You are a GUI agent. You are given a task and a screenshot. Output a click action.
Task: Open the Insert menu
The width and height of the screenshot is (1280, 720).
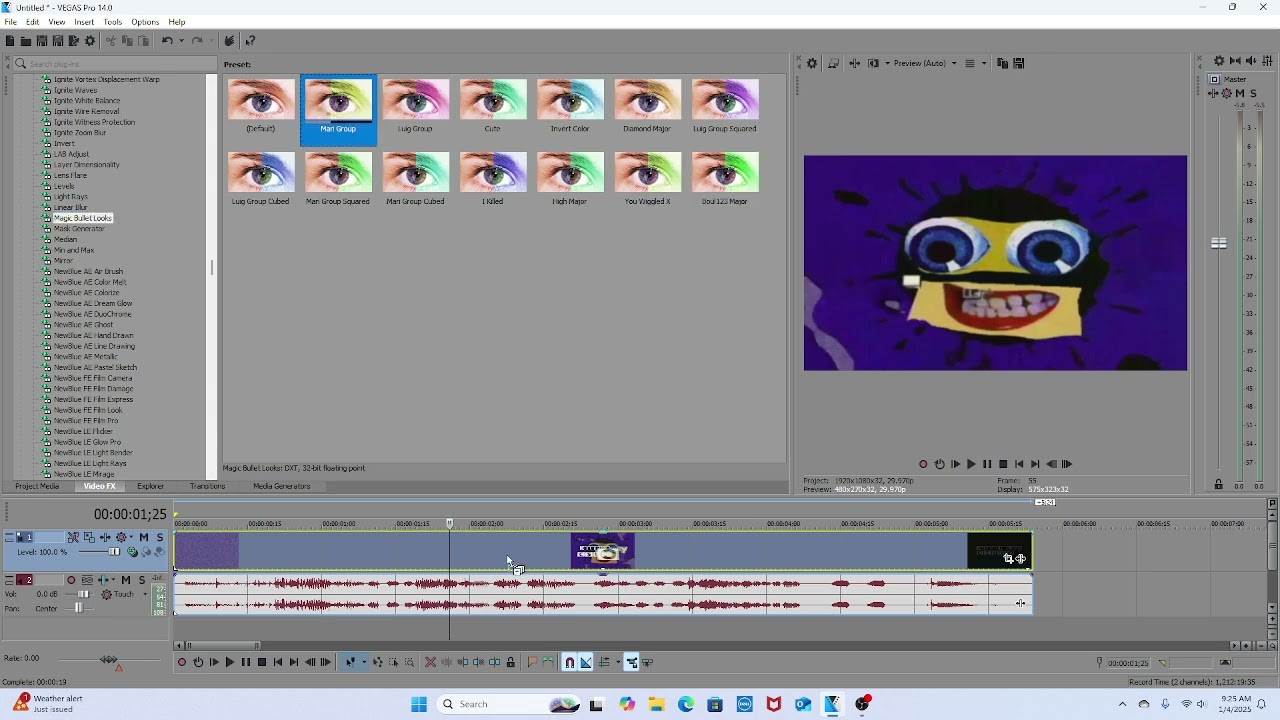click(x=84, y=22)
